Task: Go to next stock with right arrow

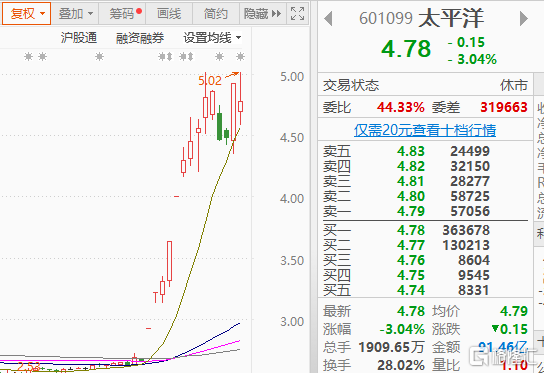Action: pyautogui.click(x=524, y=18)
